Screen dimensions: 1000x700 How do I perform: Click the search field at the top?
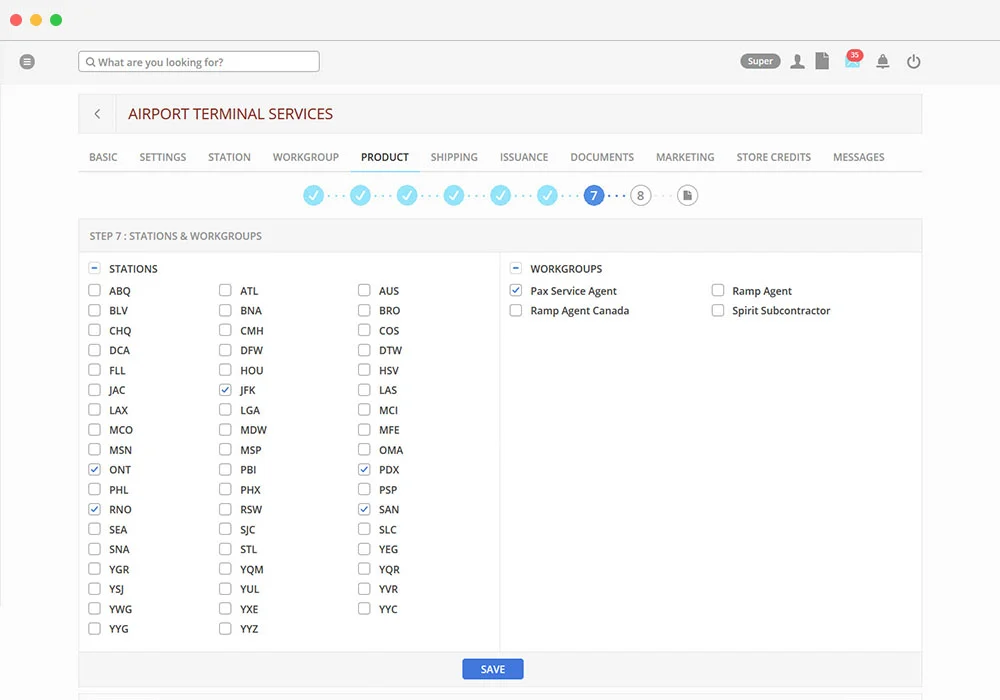click(198, 61)
